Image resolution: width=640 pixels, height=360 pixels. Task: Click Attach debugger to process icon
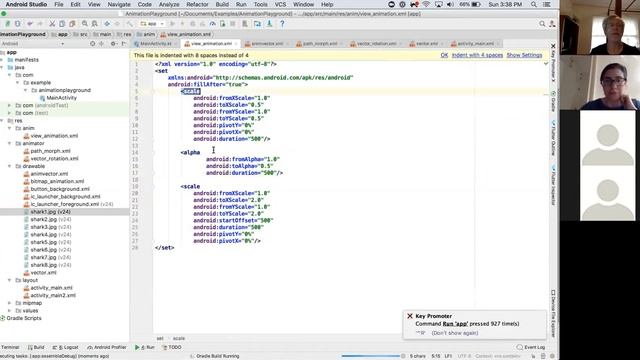[x=222, y=24]
